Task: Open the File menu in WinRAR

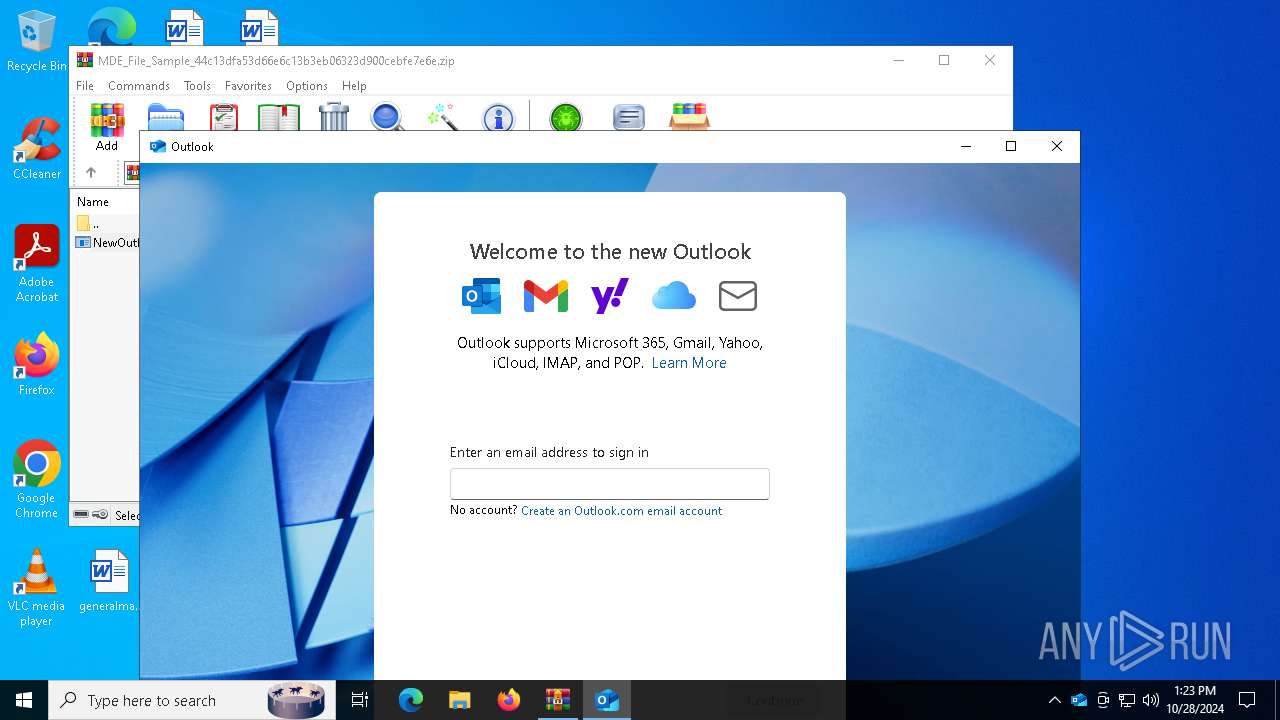Action: (85, 86)
